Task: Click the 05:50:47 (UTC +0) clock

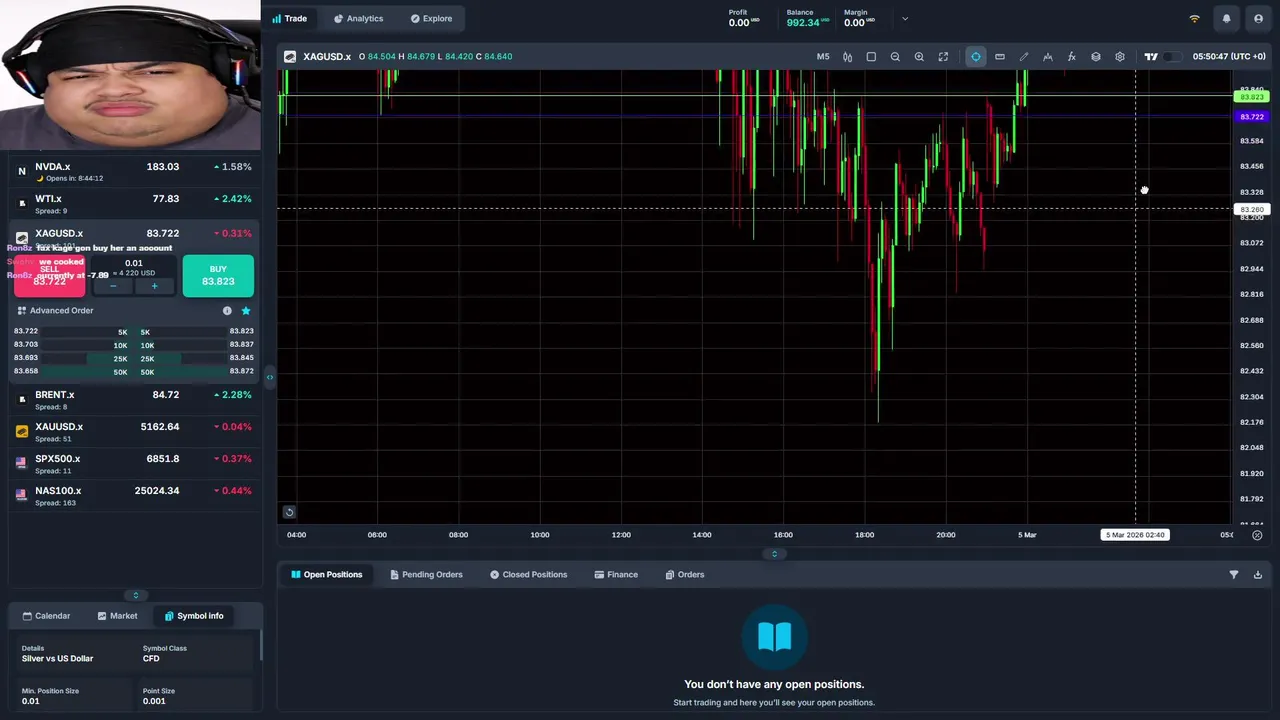Action: (x=1229, y=57)
